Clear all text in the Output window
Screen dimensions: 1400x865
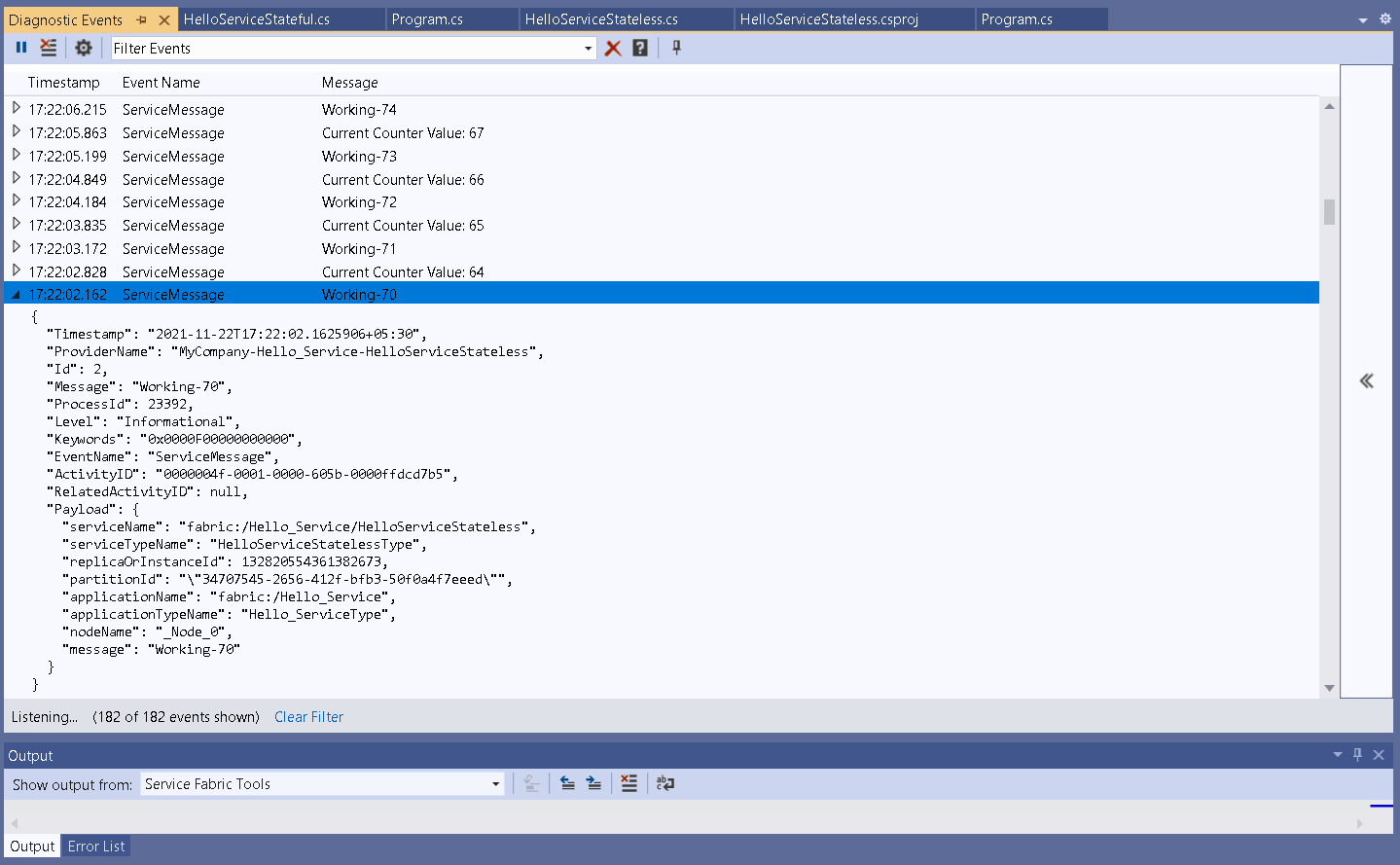click(628, 783)
